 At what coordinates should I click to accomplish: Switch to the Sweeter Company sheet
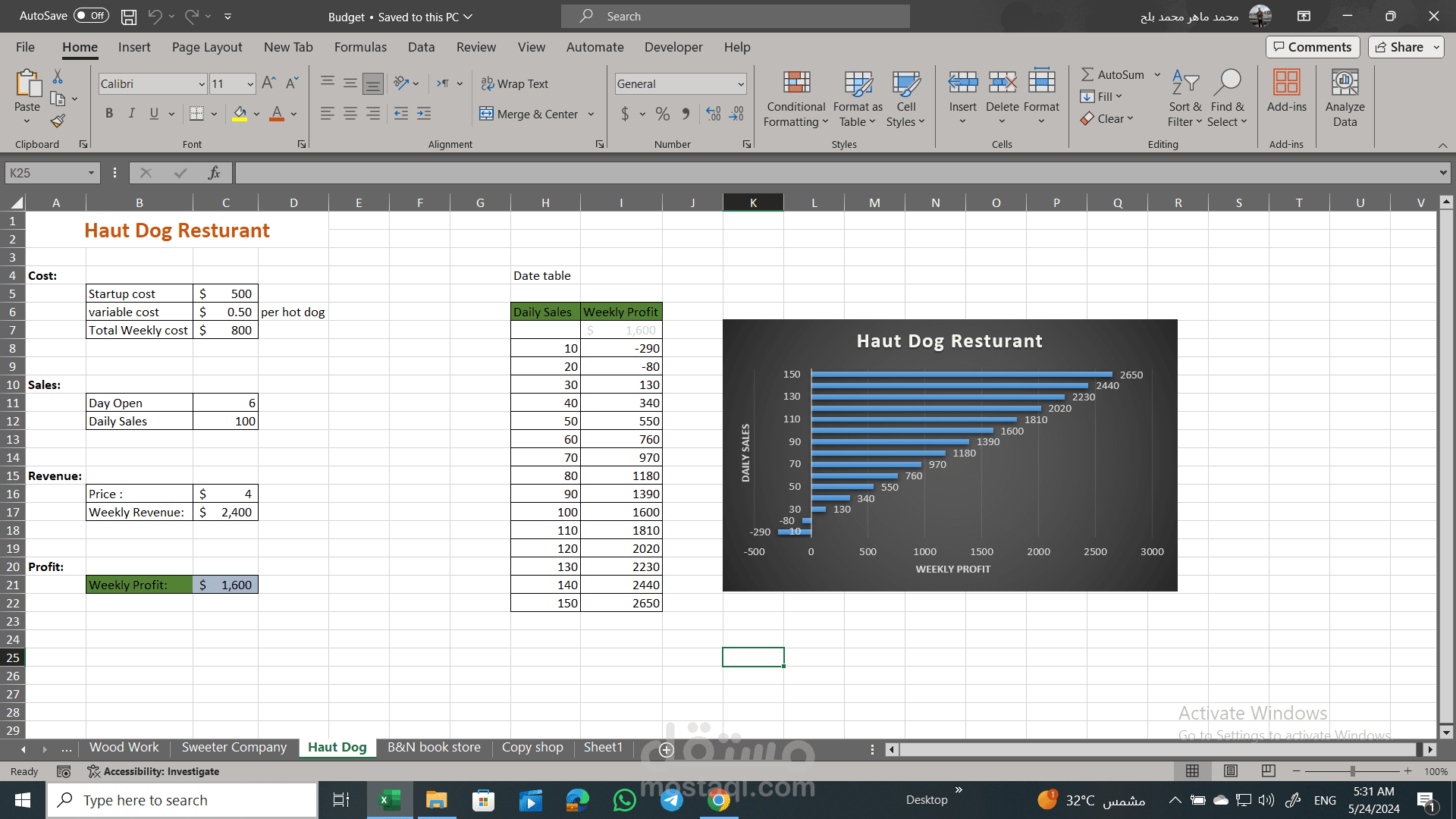pyautogui.click(x=234, y=747)
